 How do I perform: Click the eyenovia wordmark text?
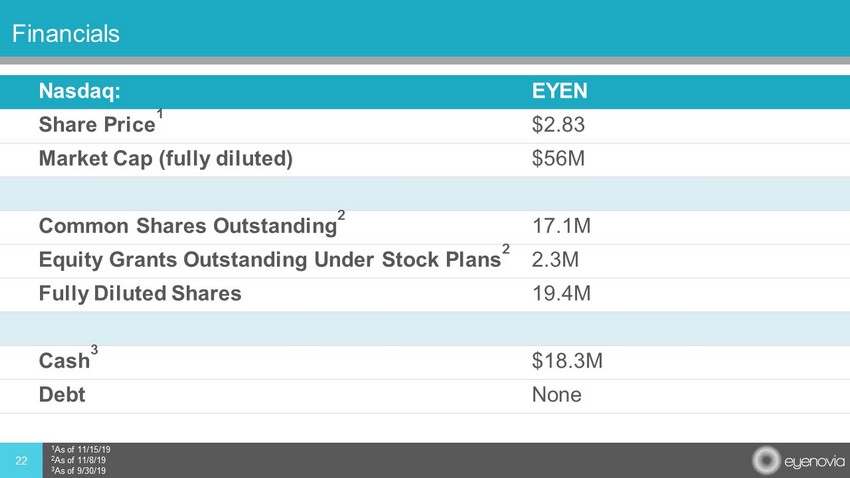pyautogui.click(x=809, y=462)
